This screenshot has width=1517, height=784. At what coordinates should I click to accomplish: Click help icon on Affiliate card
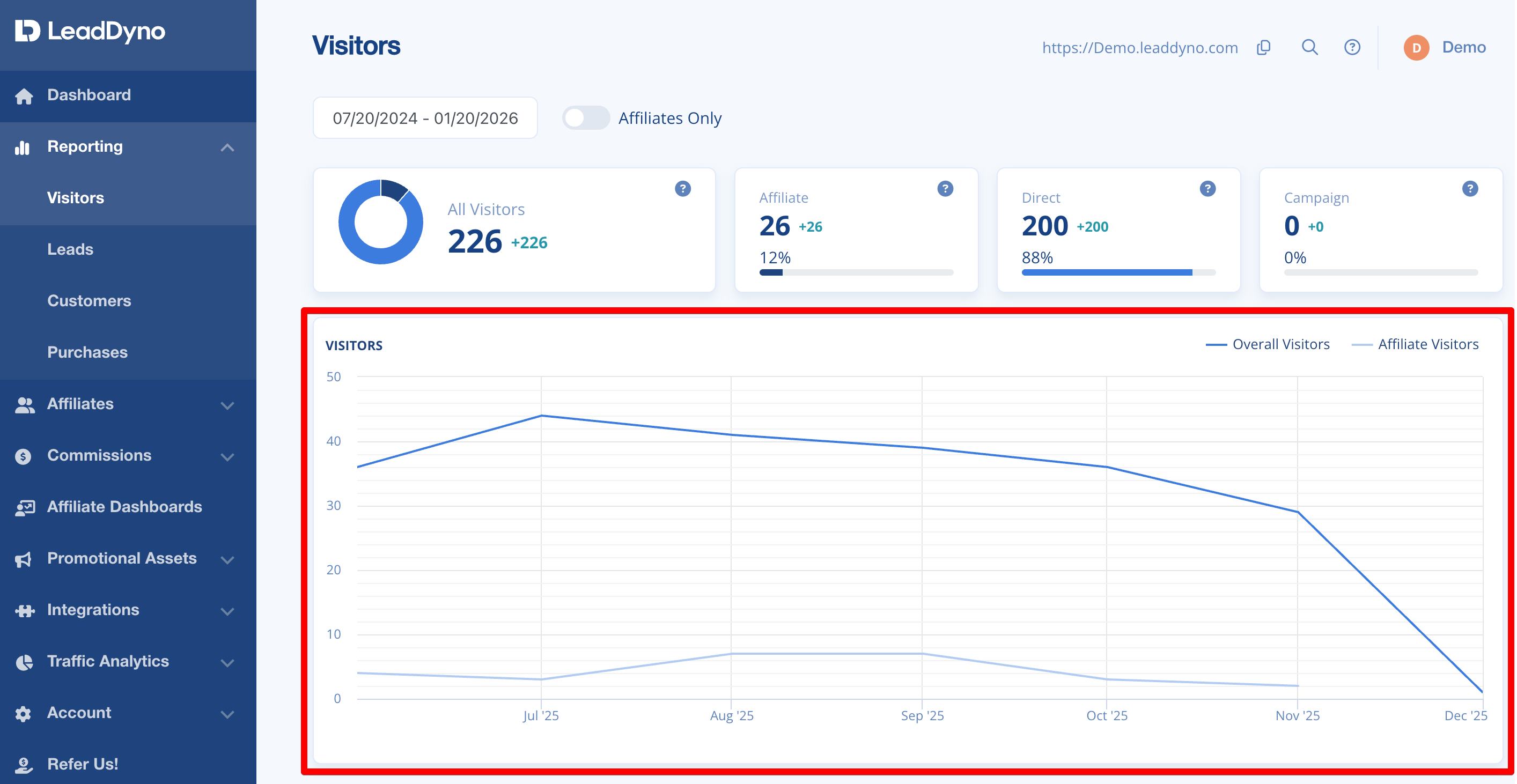pyautogui.click(x=945, y=189)
